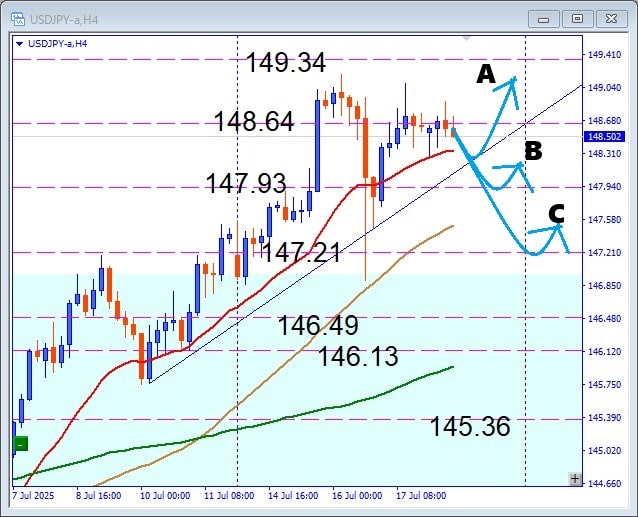Image resolution: width=638 pixels, height=517 pixels.
Task: Select the 149.34 level label
Action: (x=286, y=63)
